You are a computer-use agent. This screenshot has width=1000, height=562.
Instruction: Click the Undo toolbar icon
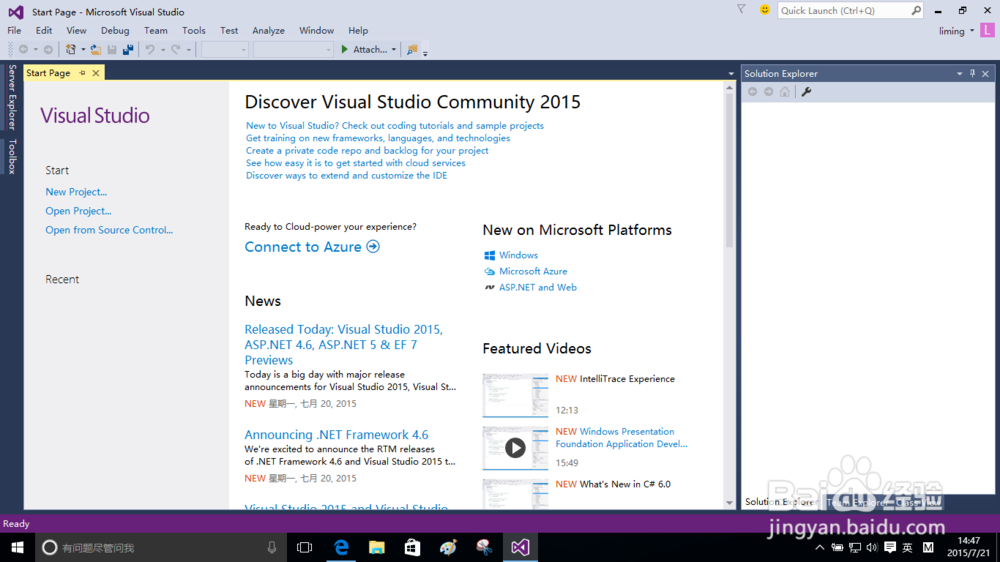tap(151, 49)
